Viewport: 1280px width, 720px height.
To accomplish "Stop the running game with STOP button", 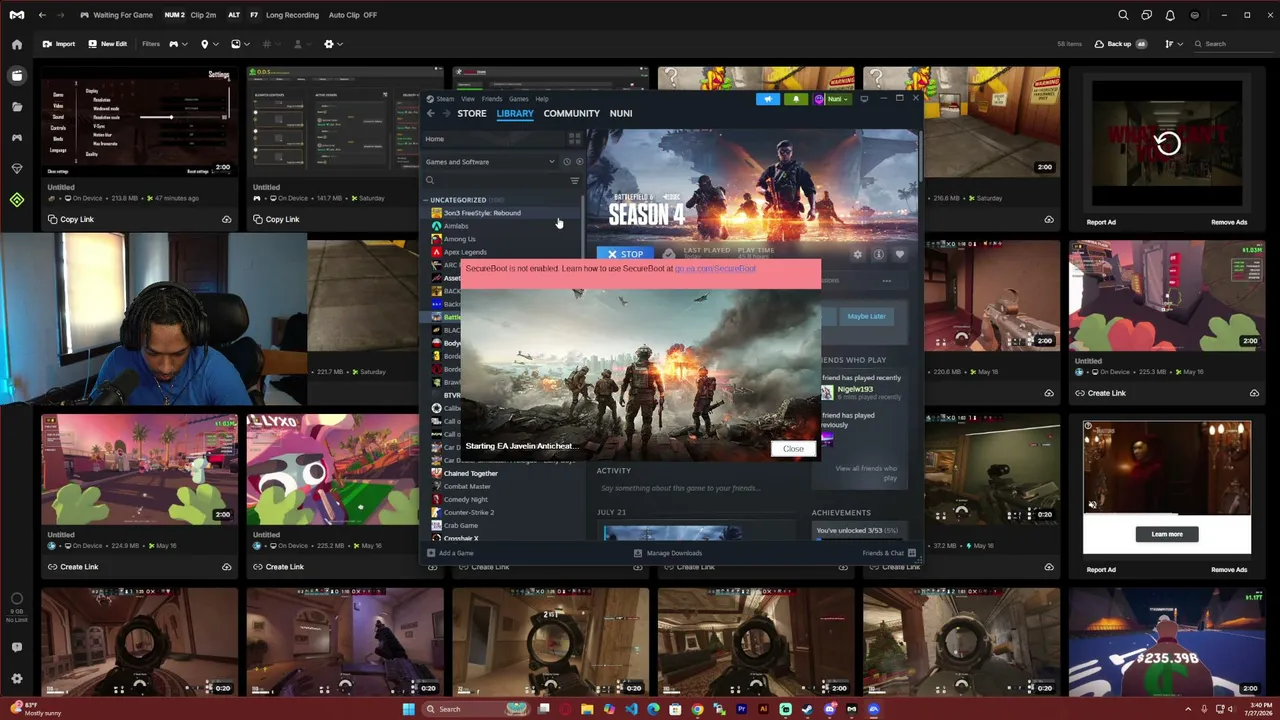I will point(626,254).
